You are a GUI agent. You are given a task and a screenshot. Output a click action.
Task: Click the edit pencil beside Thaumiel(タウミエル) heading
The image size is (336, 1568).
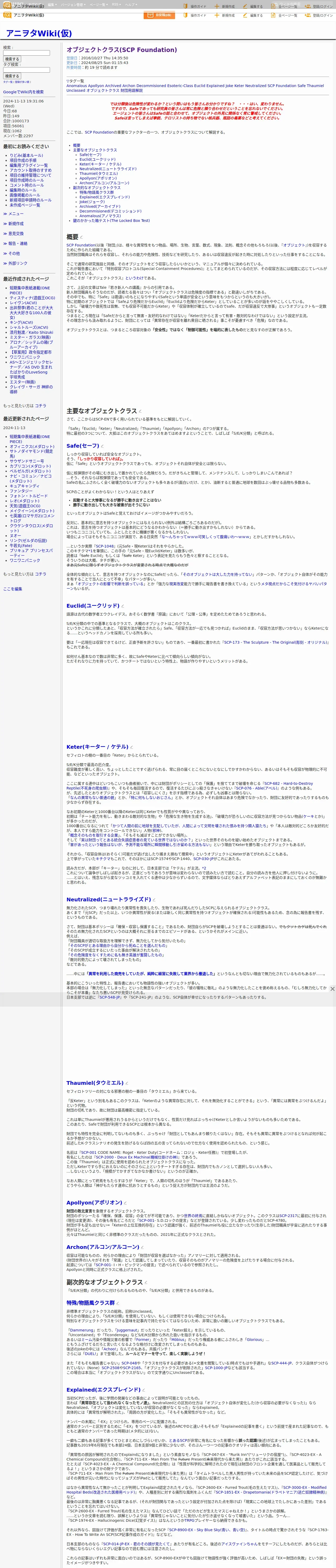tap(127, 1083)
